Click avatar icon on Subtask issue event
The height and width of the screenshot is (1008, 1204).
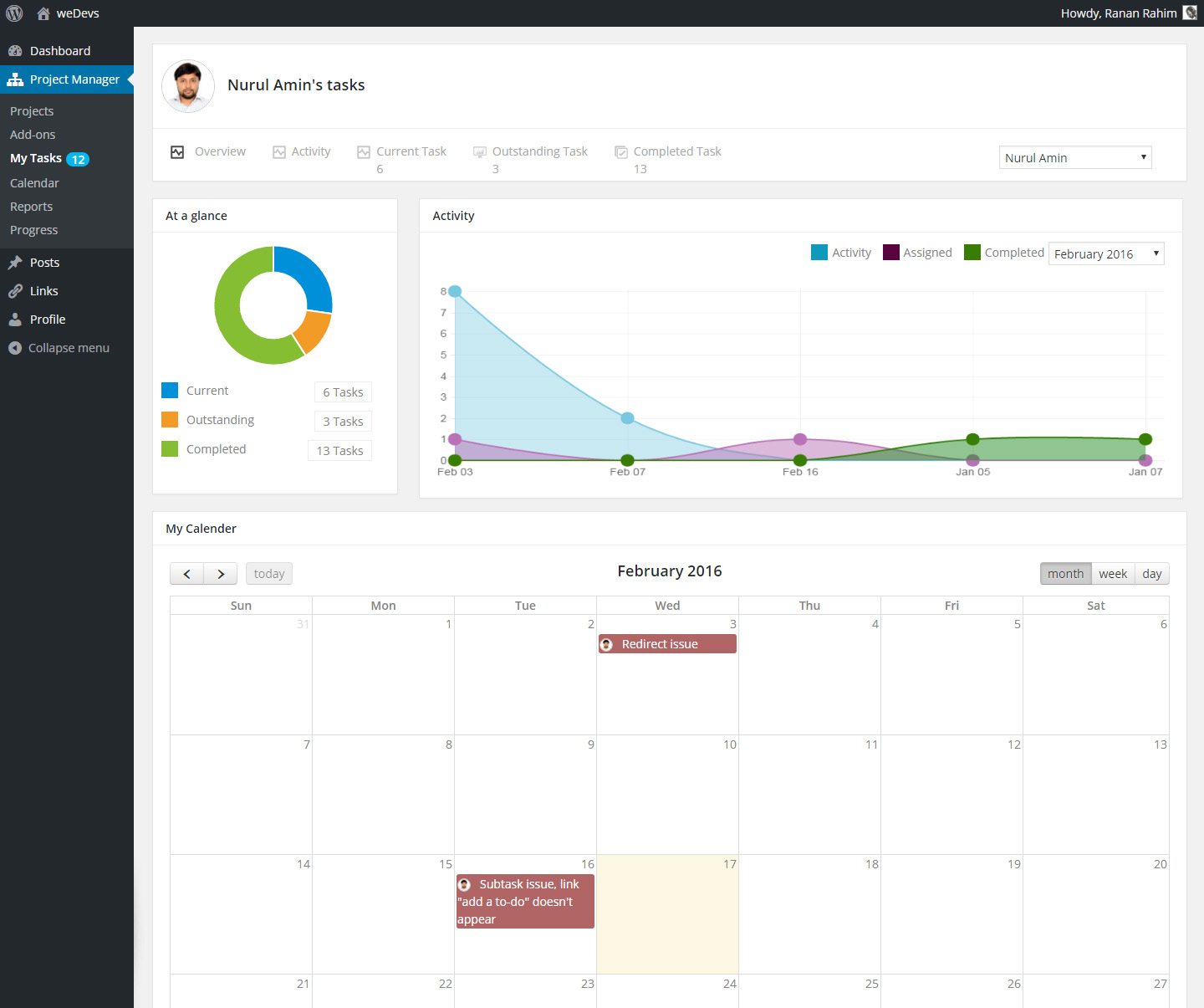click(x=464, y=884)
